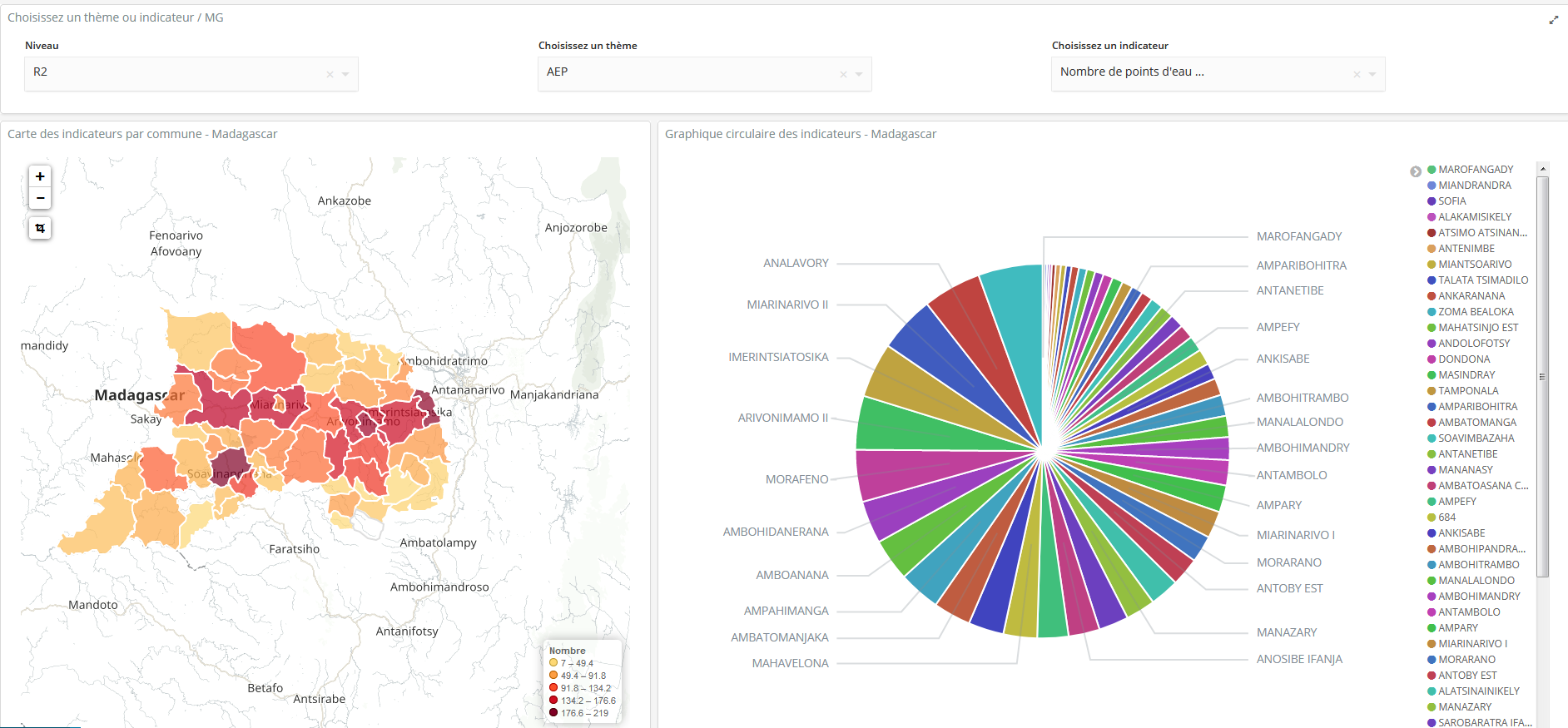
Task: Clear the Niveau R2 selection
Action: (x=330, y=75)
